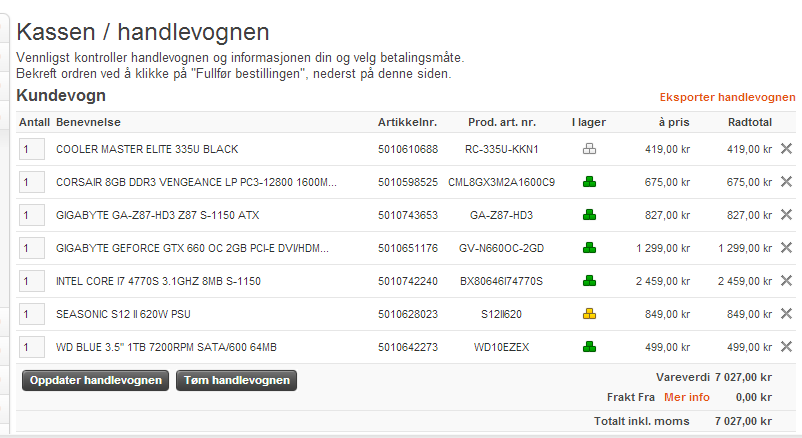Click Vareverdi amount 7 027,00 kr
Screen dimensions: 802x438
click(x=743, y=377)
